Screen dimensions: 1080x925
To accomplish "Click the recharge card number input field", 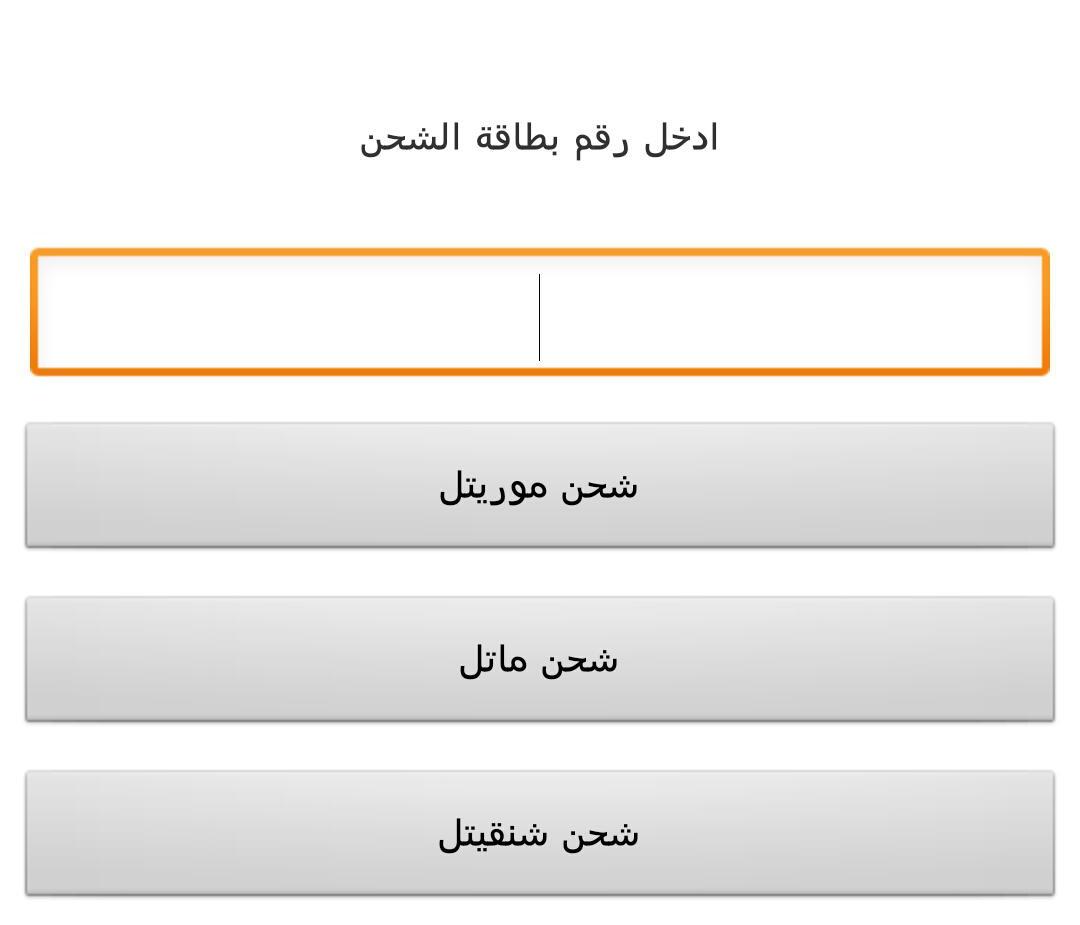I will pyautogui.click(x=540, y=312).
